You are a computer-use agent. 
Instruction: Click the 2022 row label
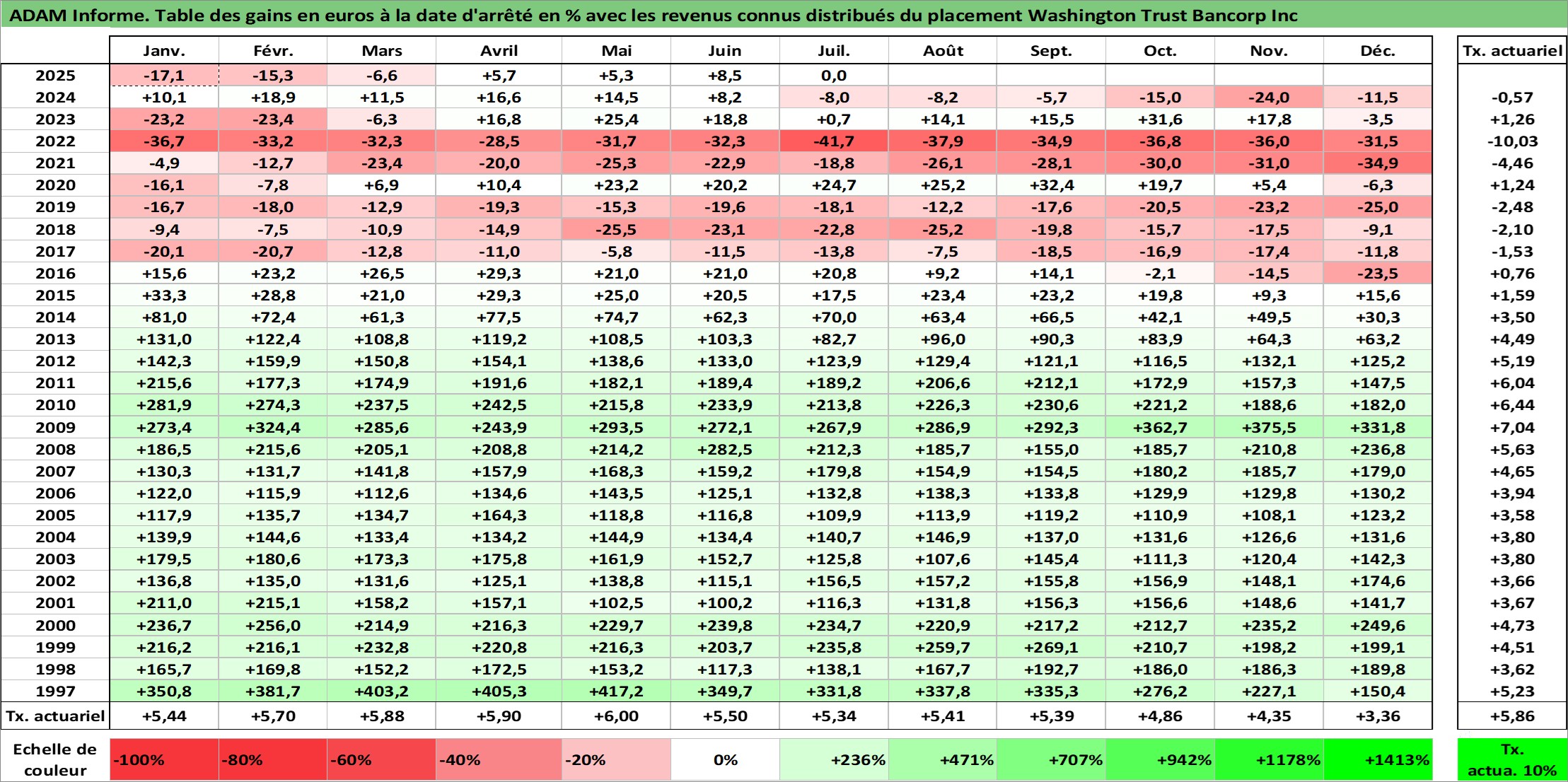point(55,141)
